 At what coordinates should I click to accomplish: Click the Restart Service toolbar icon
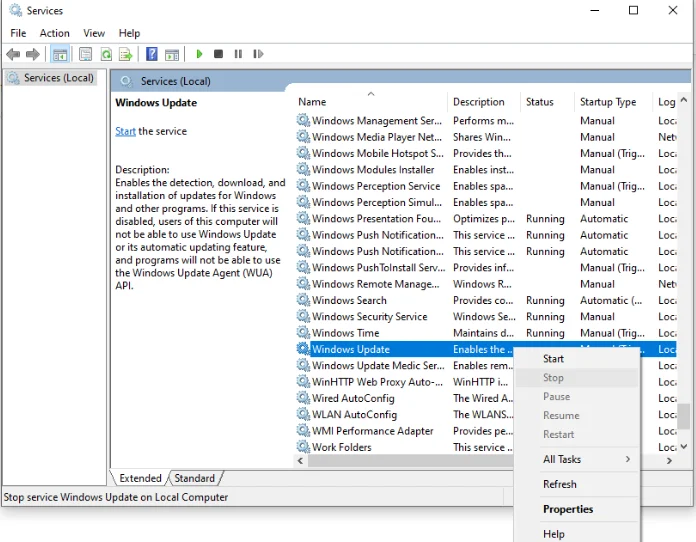pos(258,54)
